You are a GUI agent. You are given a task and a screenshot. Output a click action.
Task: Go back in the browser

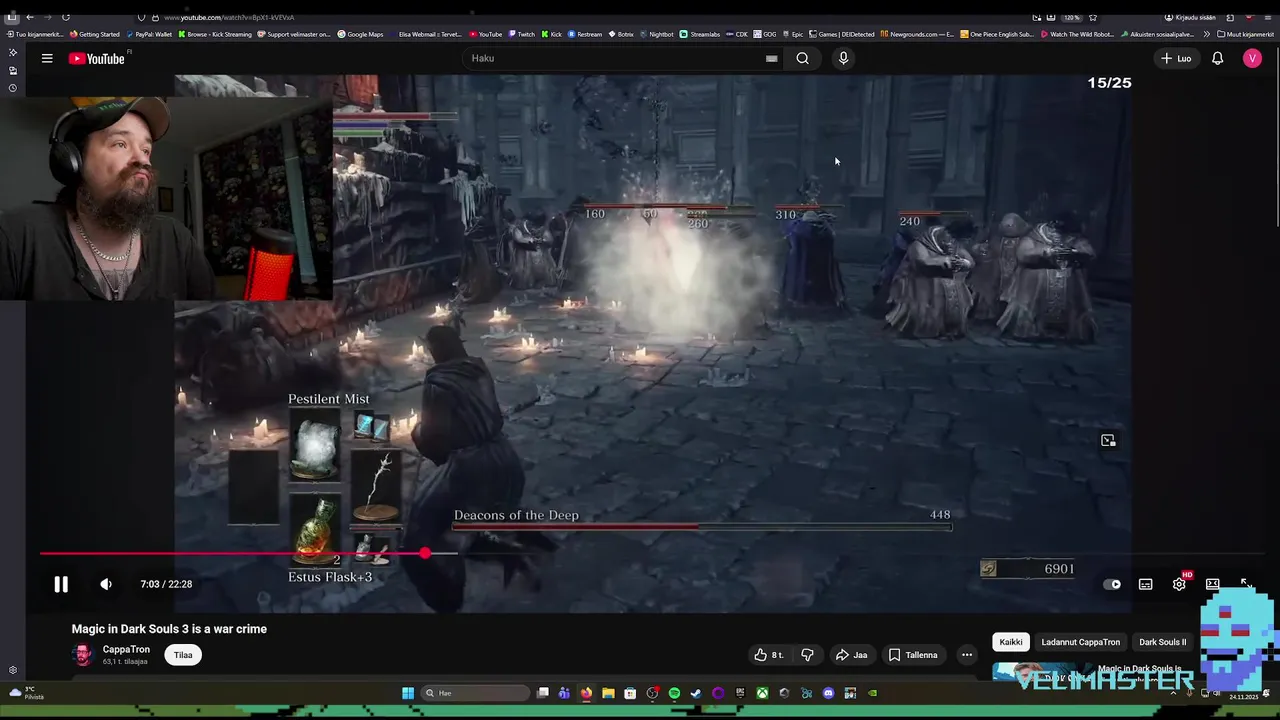pos(30,17)
